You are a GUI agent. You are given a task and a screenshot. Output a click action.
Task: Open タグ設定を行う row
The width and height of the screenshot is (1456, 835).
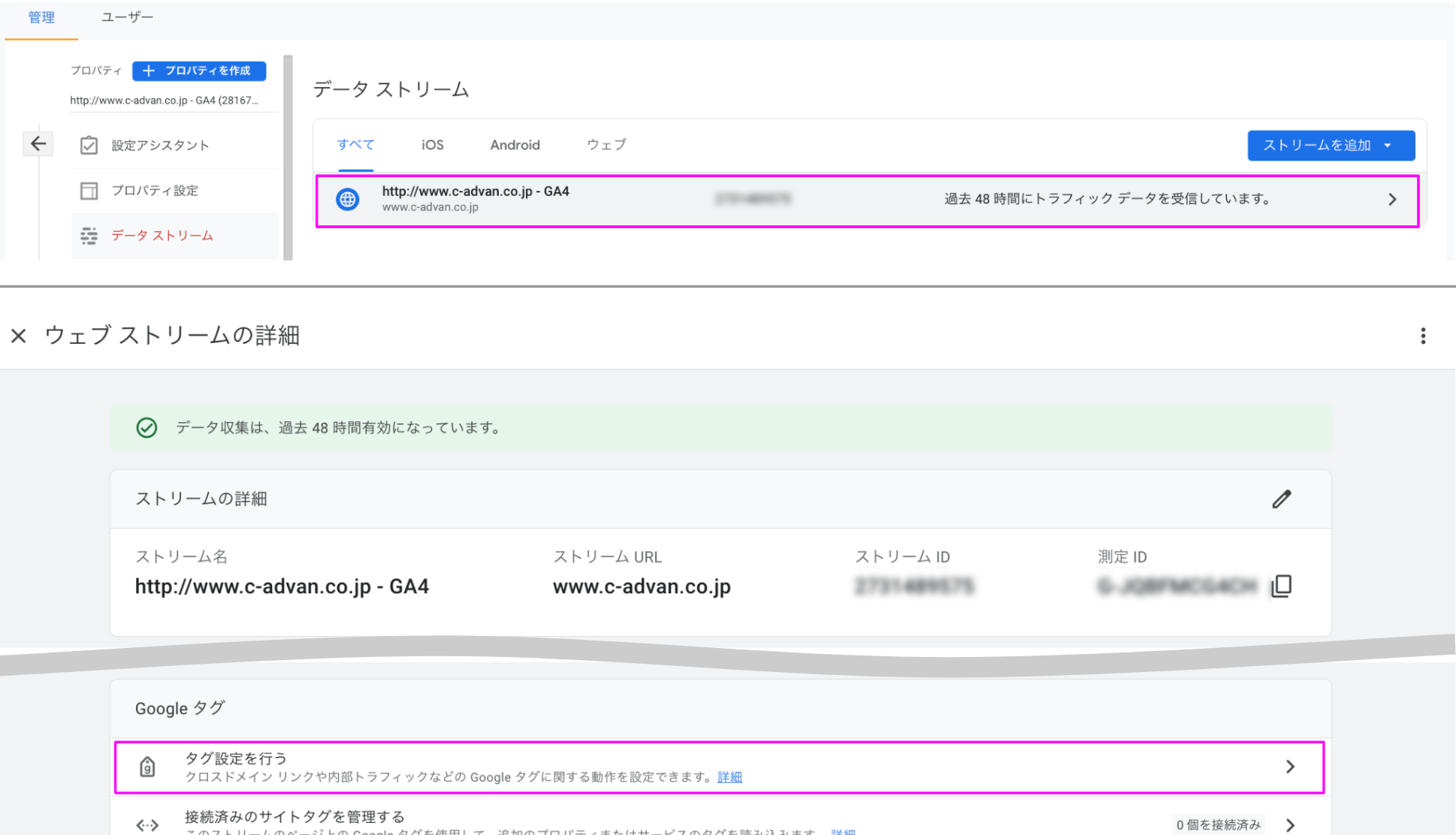tap(719, 767)
